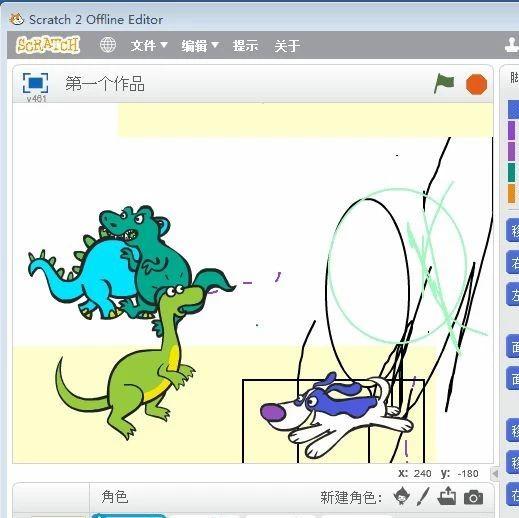Choose new sprite from library
The image size is (519, 518).
click(x=401, y=496)
